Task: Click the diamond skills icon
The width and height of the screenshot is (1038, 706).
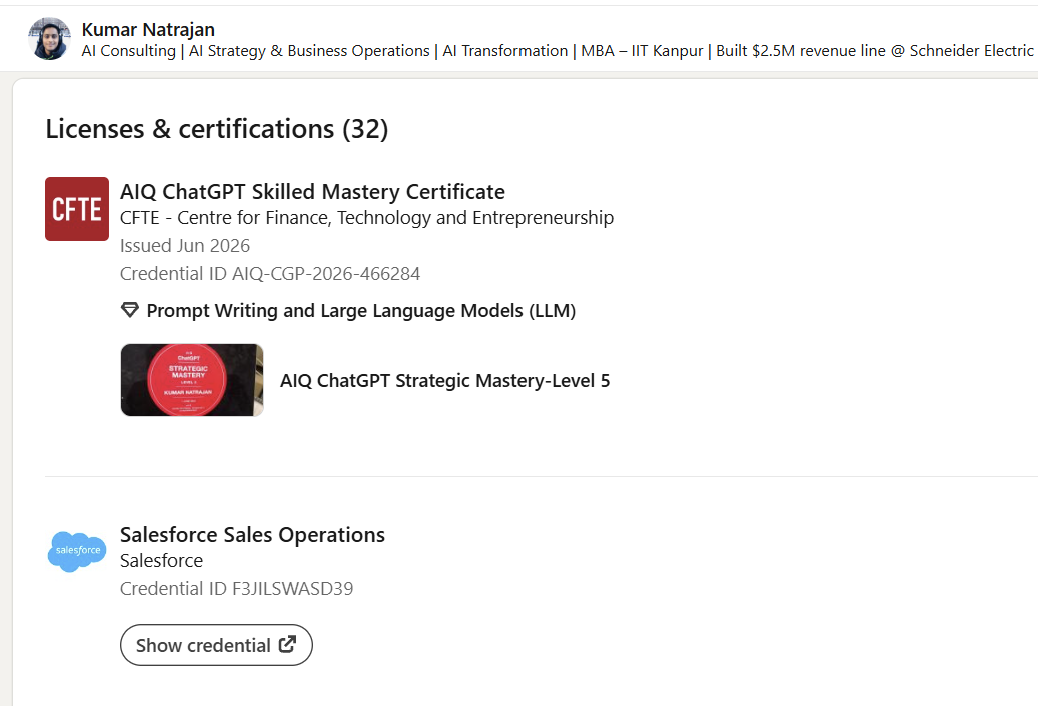Action: [130, 310]
